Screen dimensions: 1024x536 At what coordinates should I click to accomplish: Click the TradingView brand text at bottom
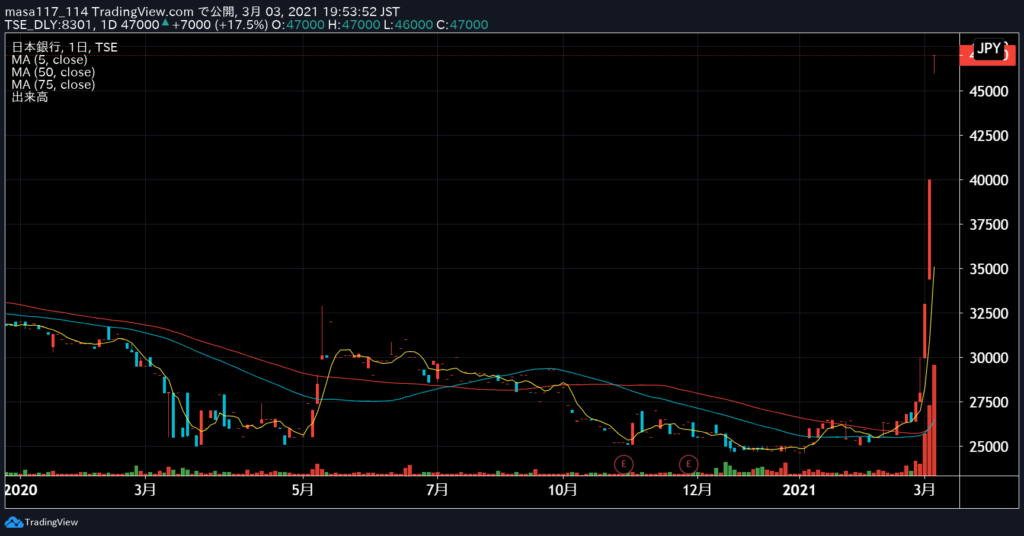tap(51, 522)
